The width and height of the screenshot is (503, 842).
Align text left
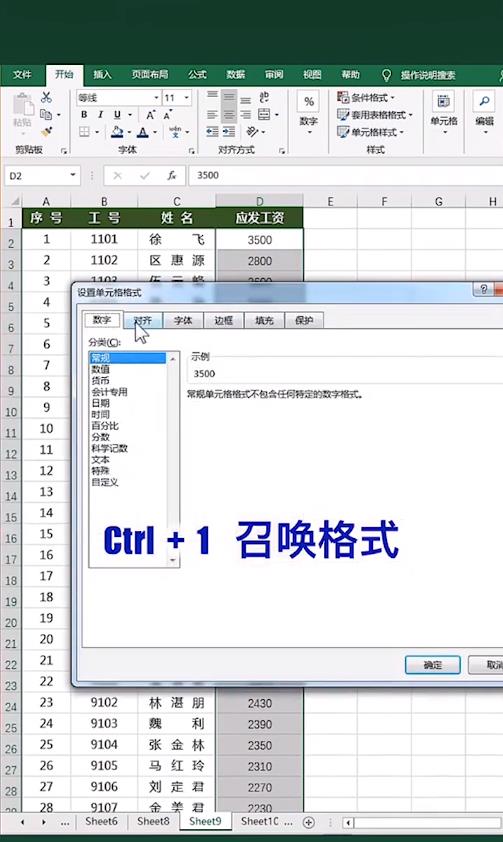[213, 114]
